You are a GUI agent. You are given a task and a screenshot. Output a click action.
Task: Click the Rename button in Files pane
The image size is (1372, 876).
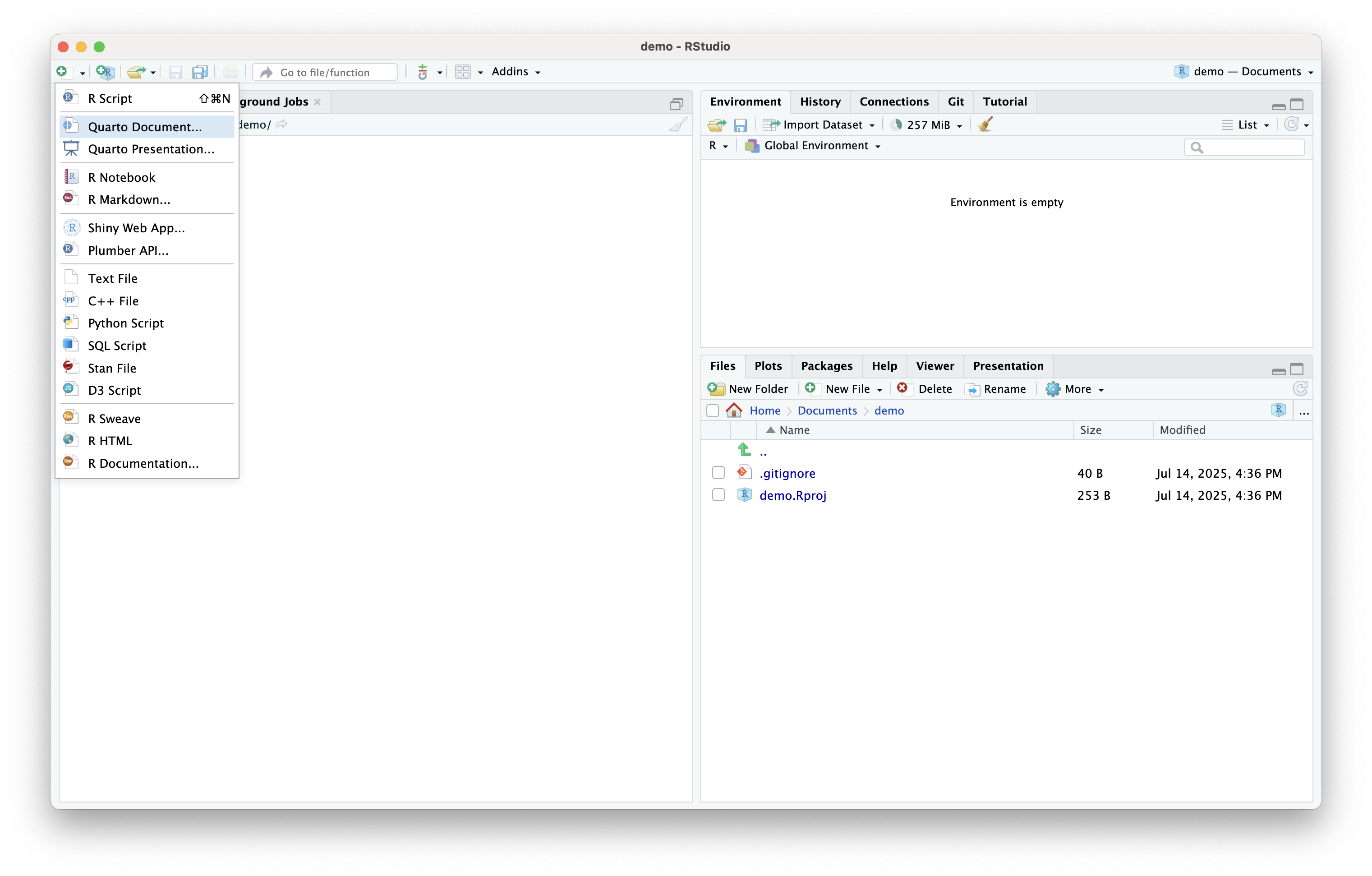996,389
